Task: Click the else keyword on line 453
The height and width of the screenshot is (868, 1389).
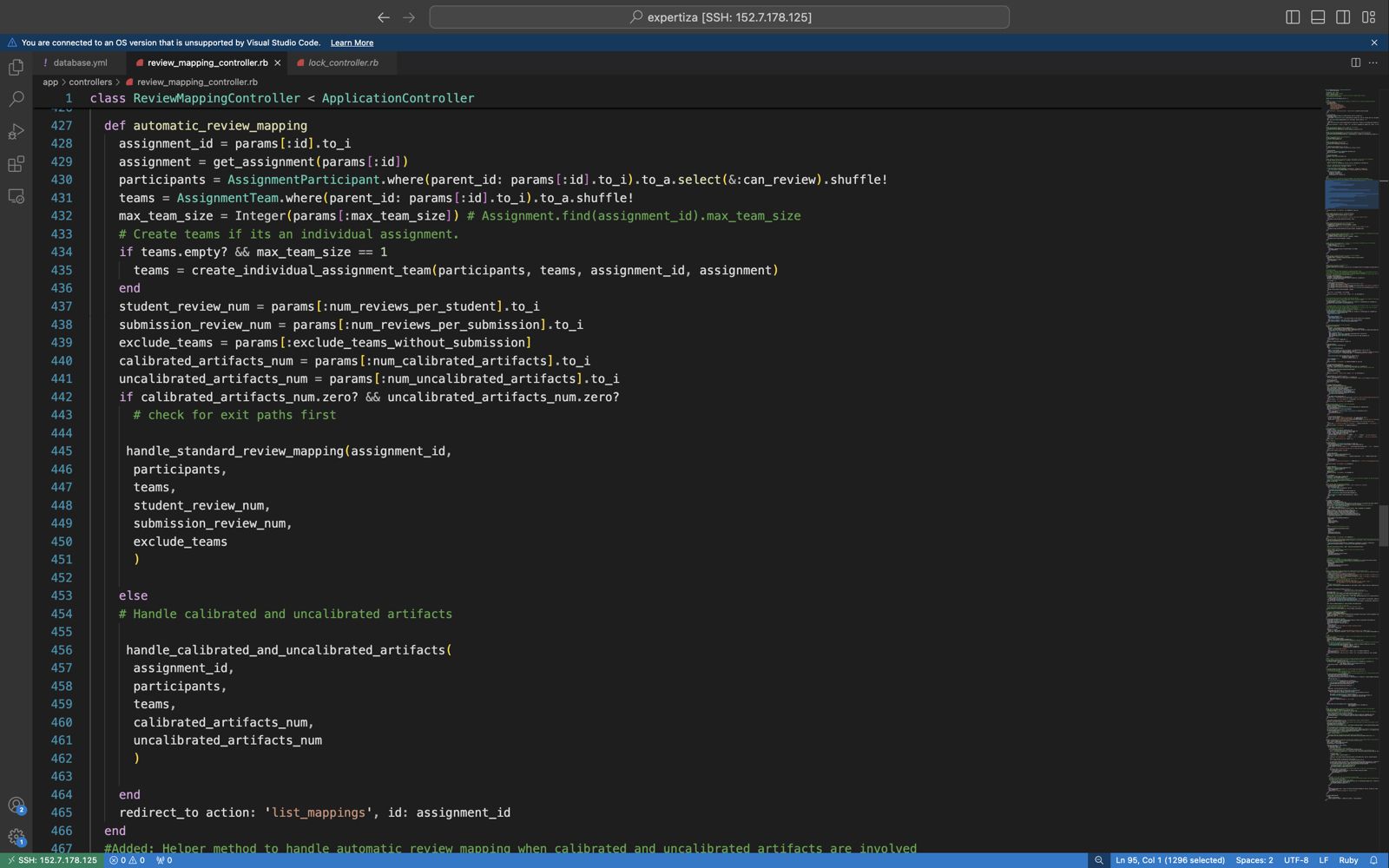Action: click(x=133, y=595)
